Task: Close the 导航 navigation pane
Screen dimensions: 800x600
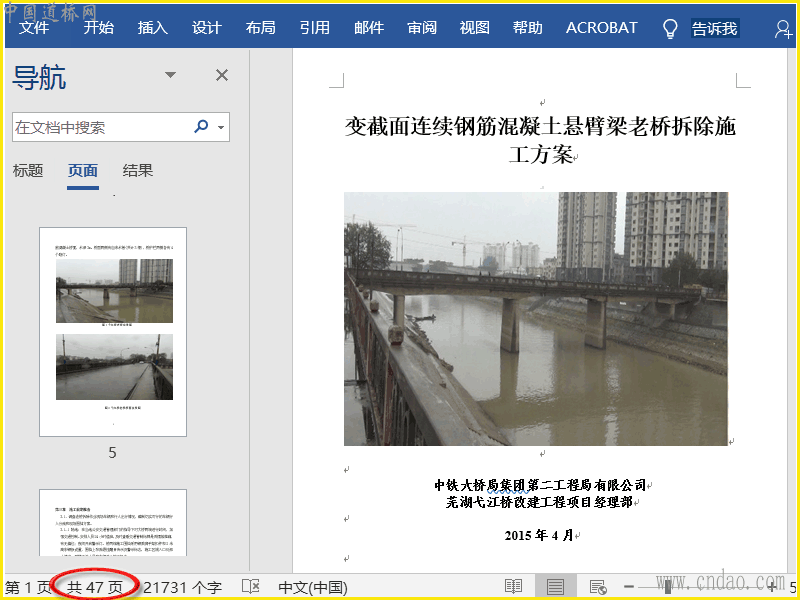Action: coord(221,76)
